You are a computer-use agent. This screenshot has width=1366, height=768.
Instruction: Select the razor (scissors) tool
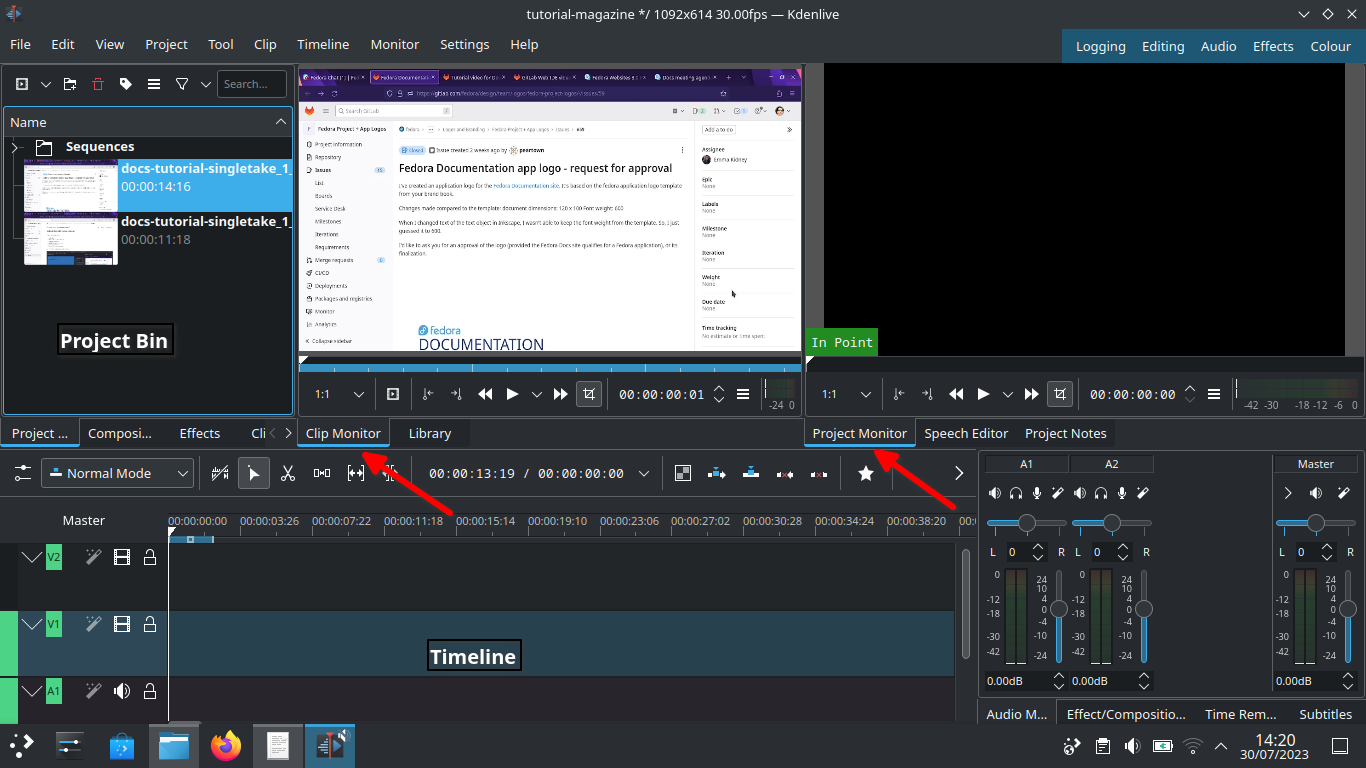pos(288,473)
